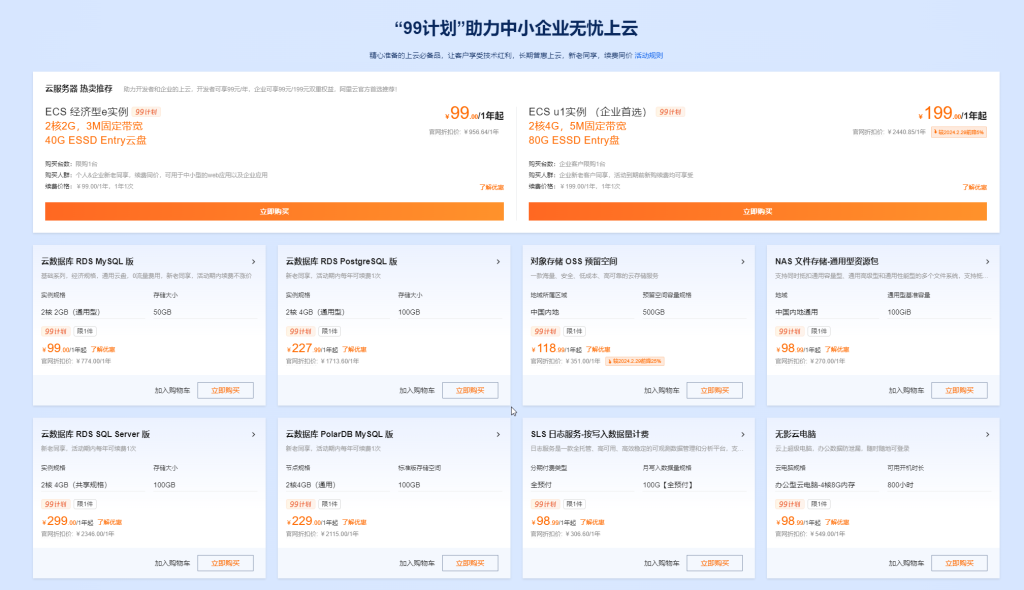
Task: Expand the 无影云电脑 card arrow
Action: point(987,434)
